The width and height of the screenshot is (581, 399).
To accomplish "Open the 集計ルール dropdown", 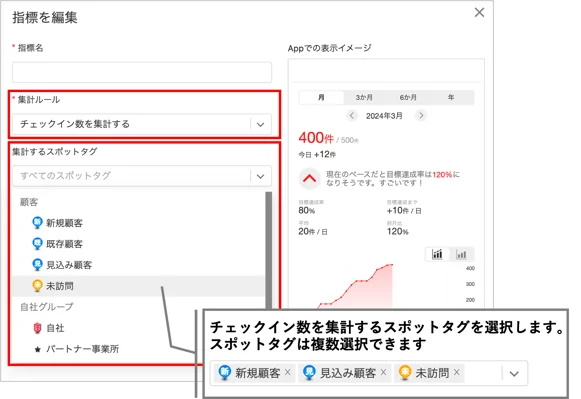I will [x=142, y=124].
